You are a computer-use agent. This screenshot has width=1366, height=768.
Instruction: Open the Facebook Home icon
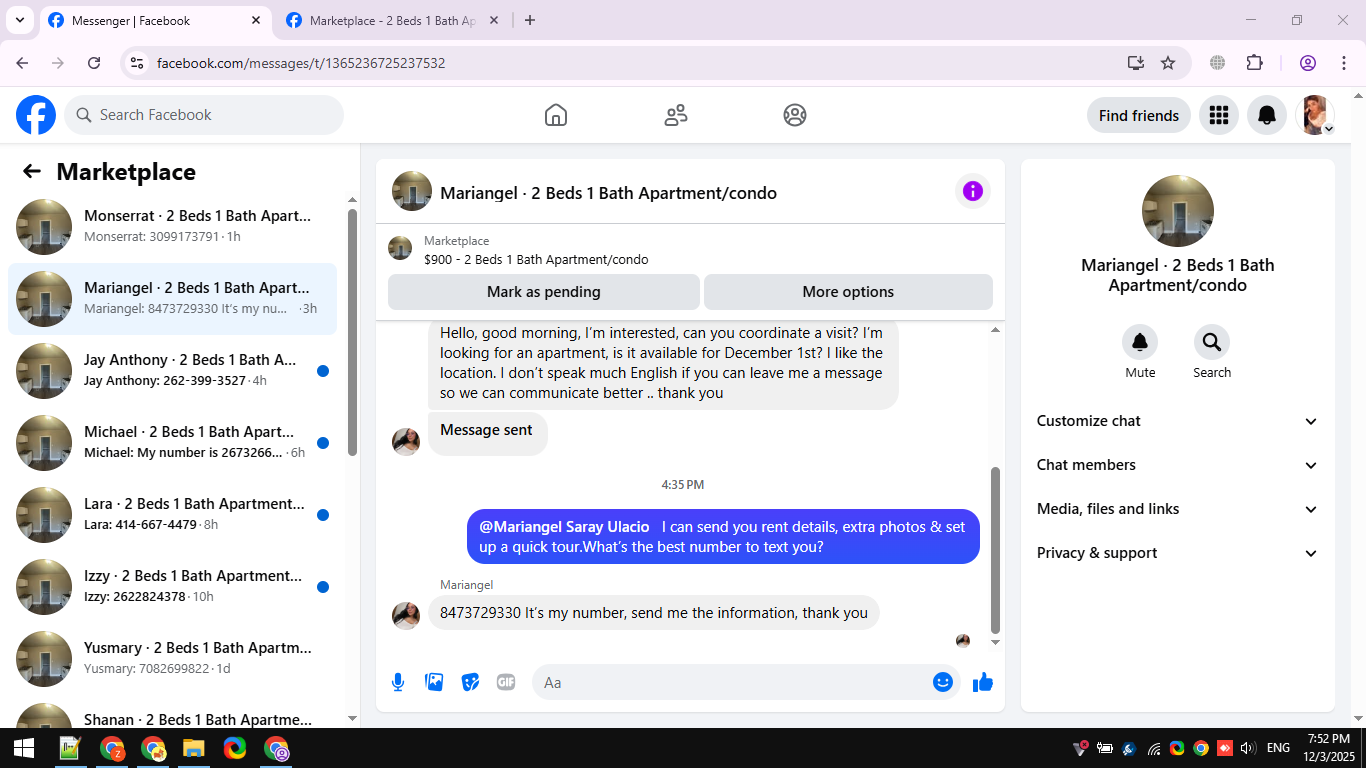coord(556,115)
